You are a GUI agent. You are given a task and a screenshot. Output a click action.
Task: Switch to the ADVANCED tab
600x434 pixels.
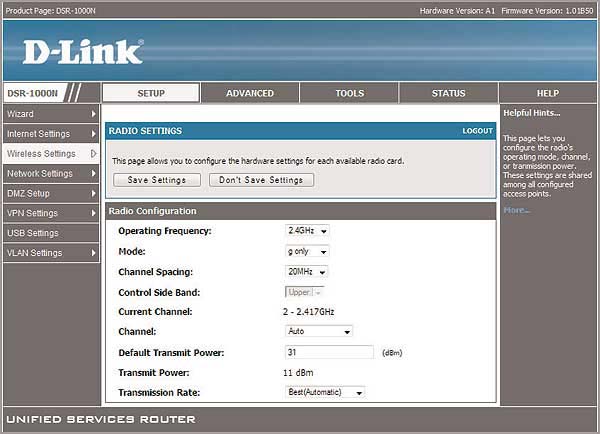tap(250, 93)
